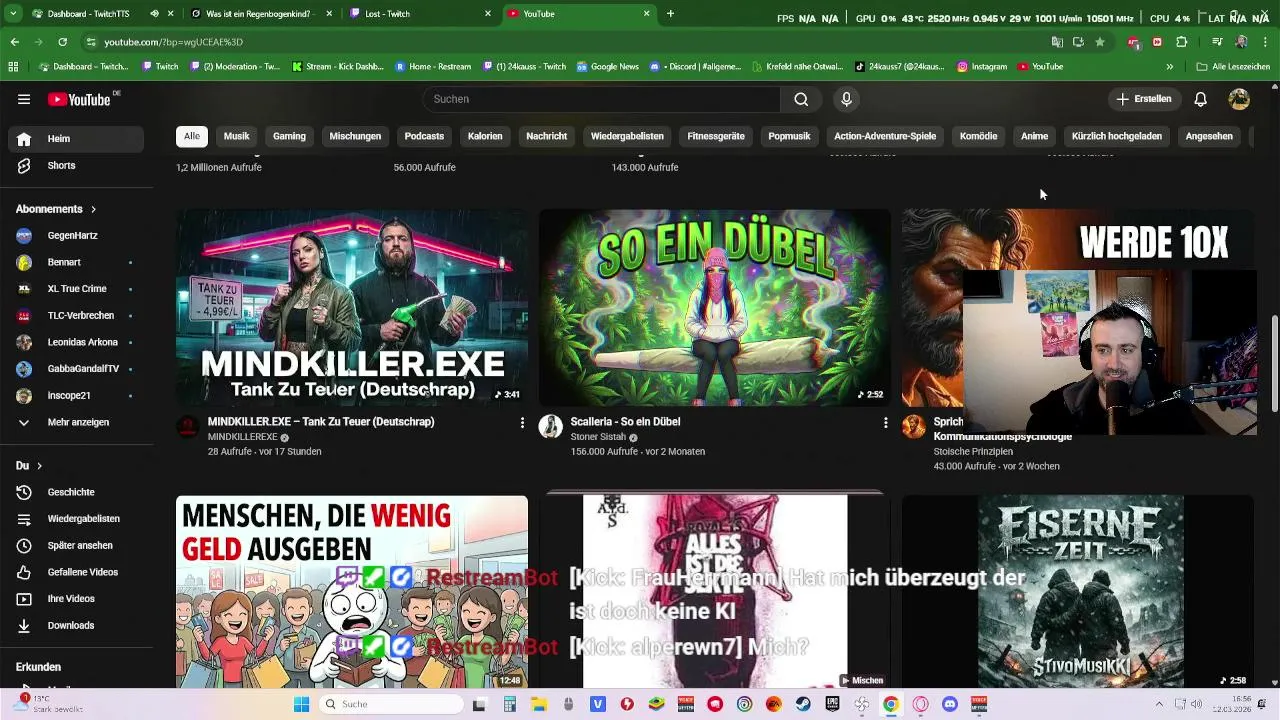Open the Stoner Sistah channel avatar
Viewport: 1280px width, 720px height.
(x=550, y=427)
